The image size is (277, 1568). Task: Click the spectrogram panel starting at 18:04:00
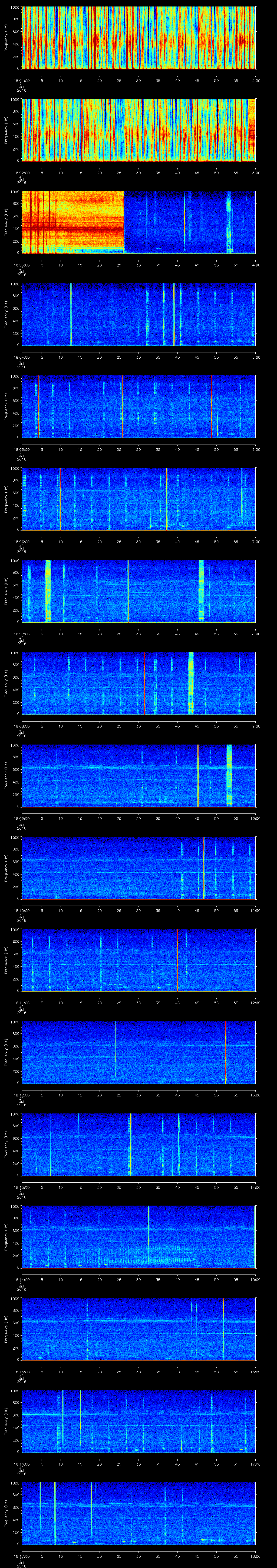point(139,314)
